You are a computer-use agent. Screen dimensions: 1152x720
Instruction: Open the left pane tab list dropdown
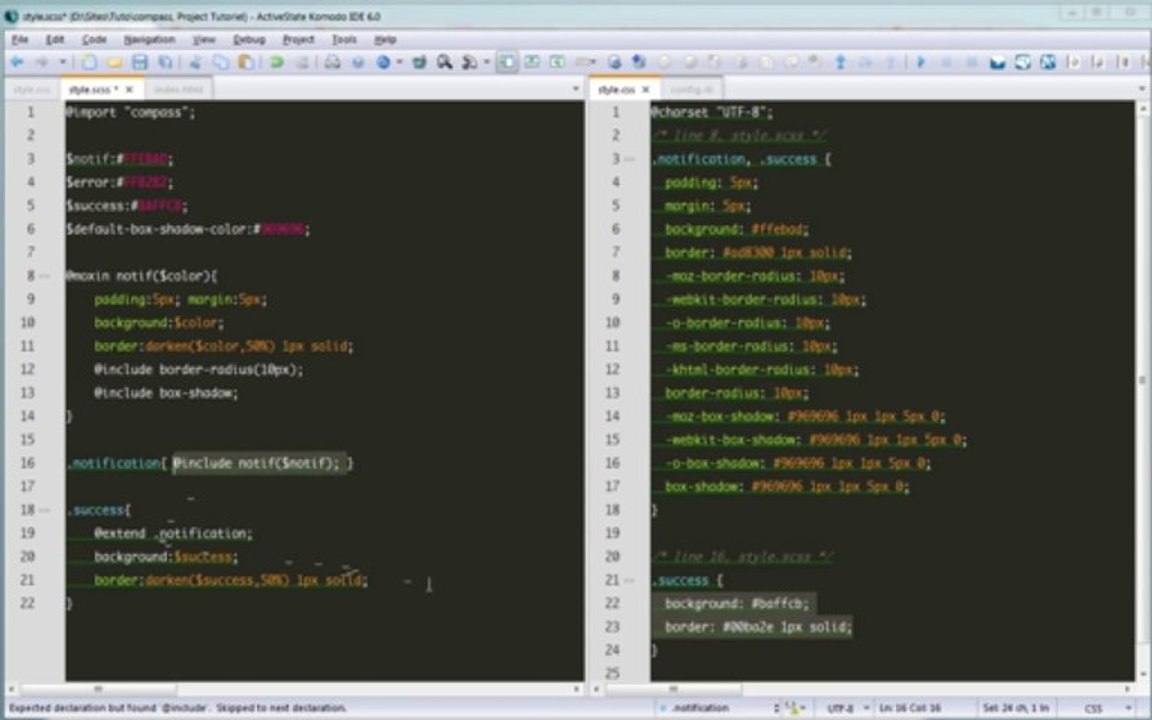[x=575, y=89]
